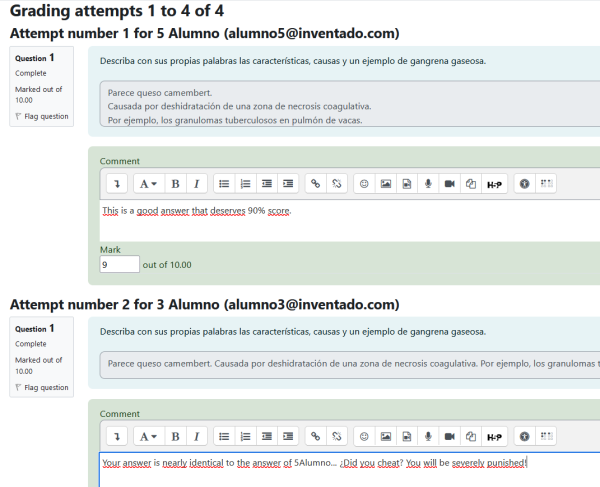Open paragraph styles dropdown in first comment editor
This screenshot has height=487, width=600.
pos(148,184)
